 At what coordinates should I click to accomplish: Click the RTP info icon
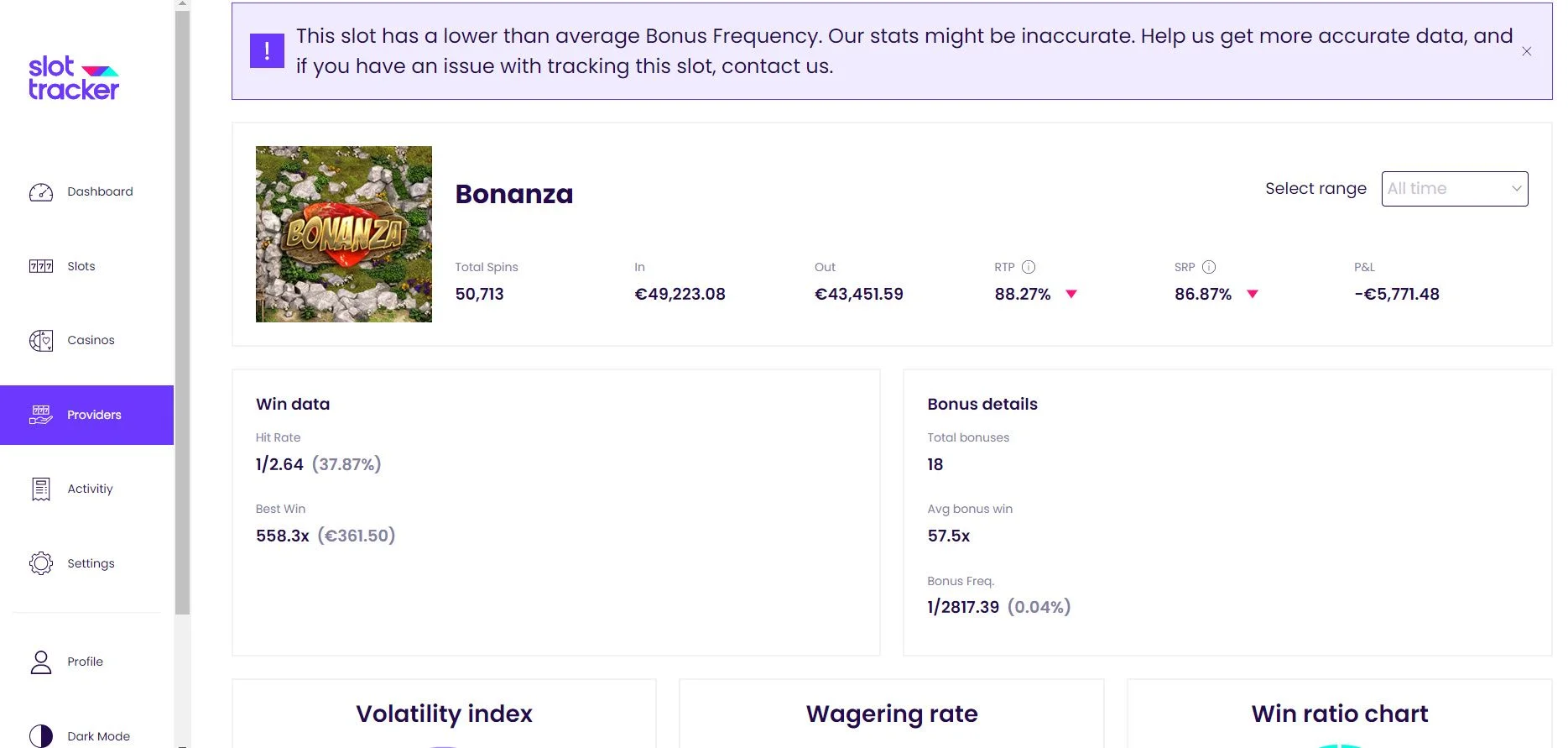coord(1029,267)
